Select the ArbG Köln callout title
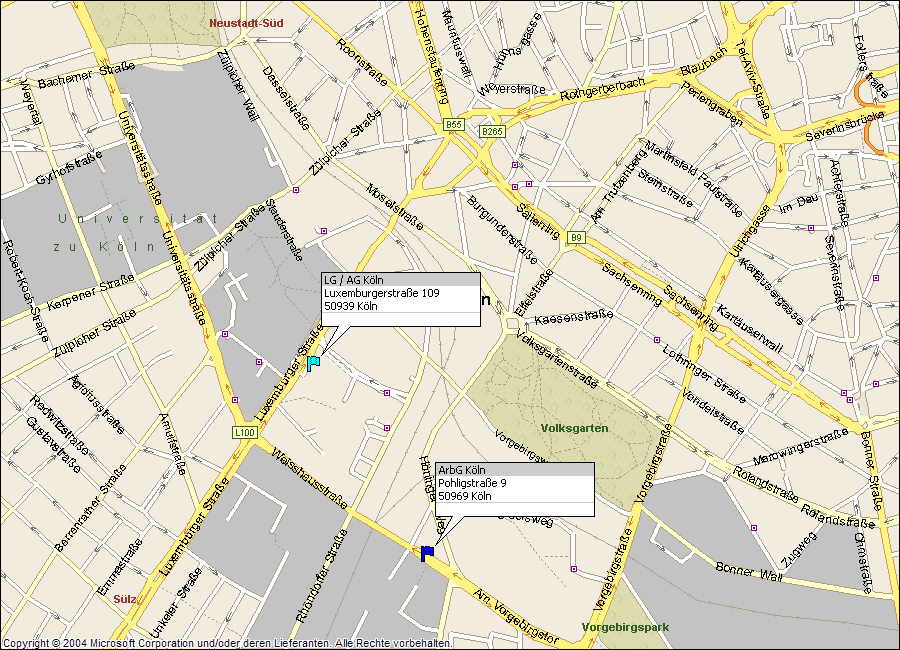900x650 pixels. pyautogui.click(x=462, y=470)
